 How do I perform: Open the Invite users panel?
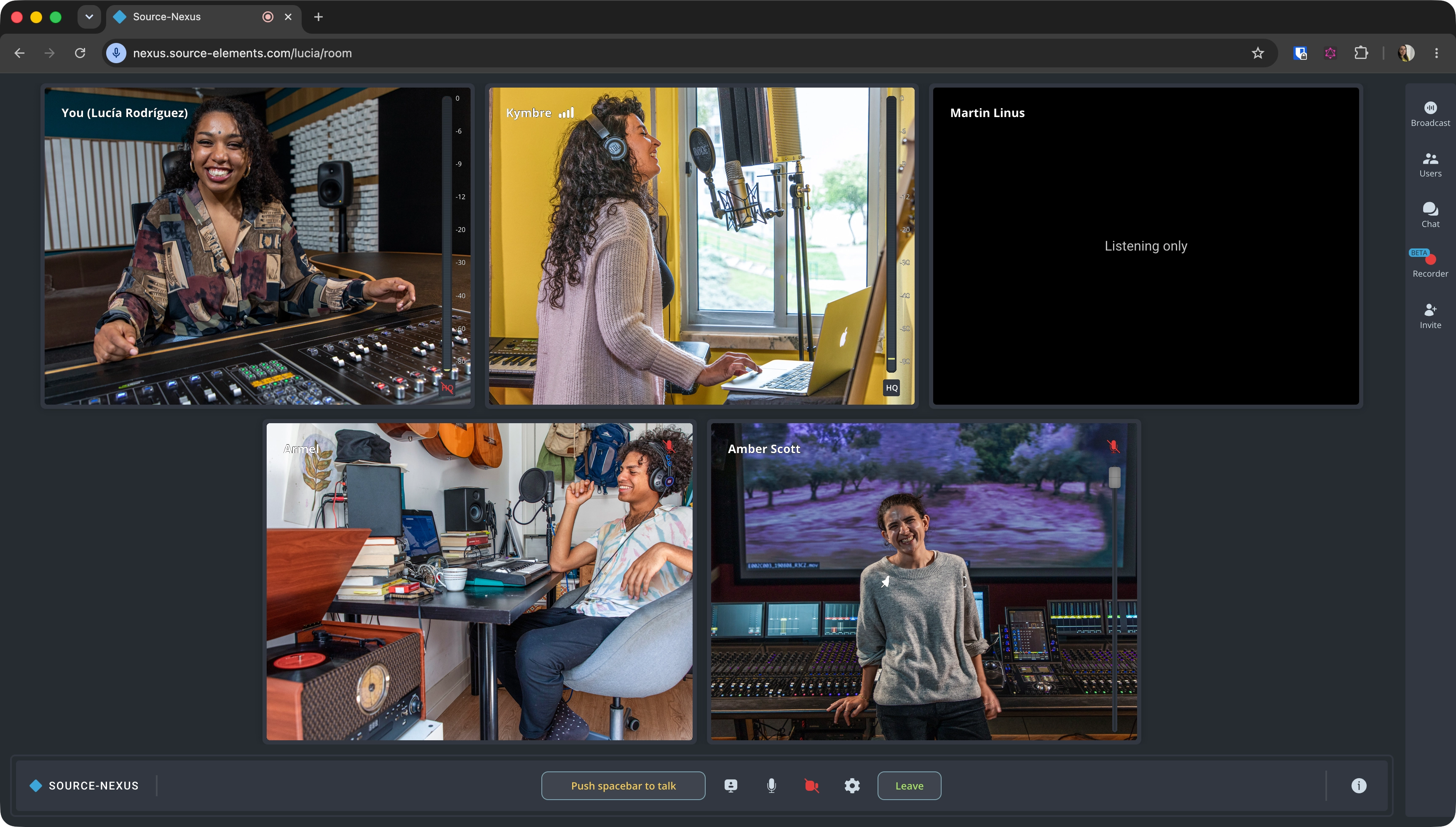(x=1430, y=316)
